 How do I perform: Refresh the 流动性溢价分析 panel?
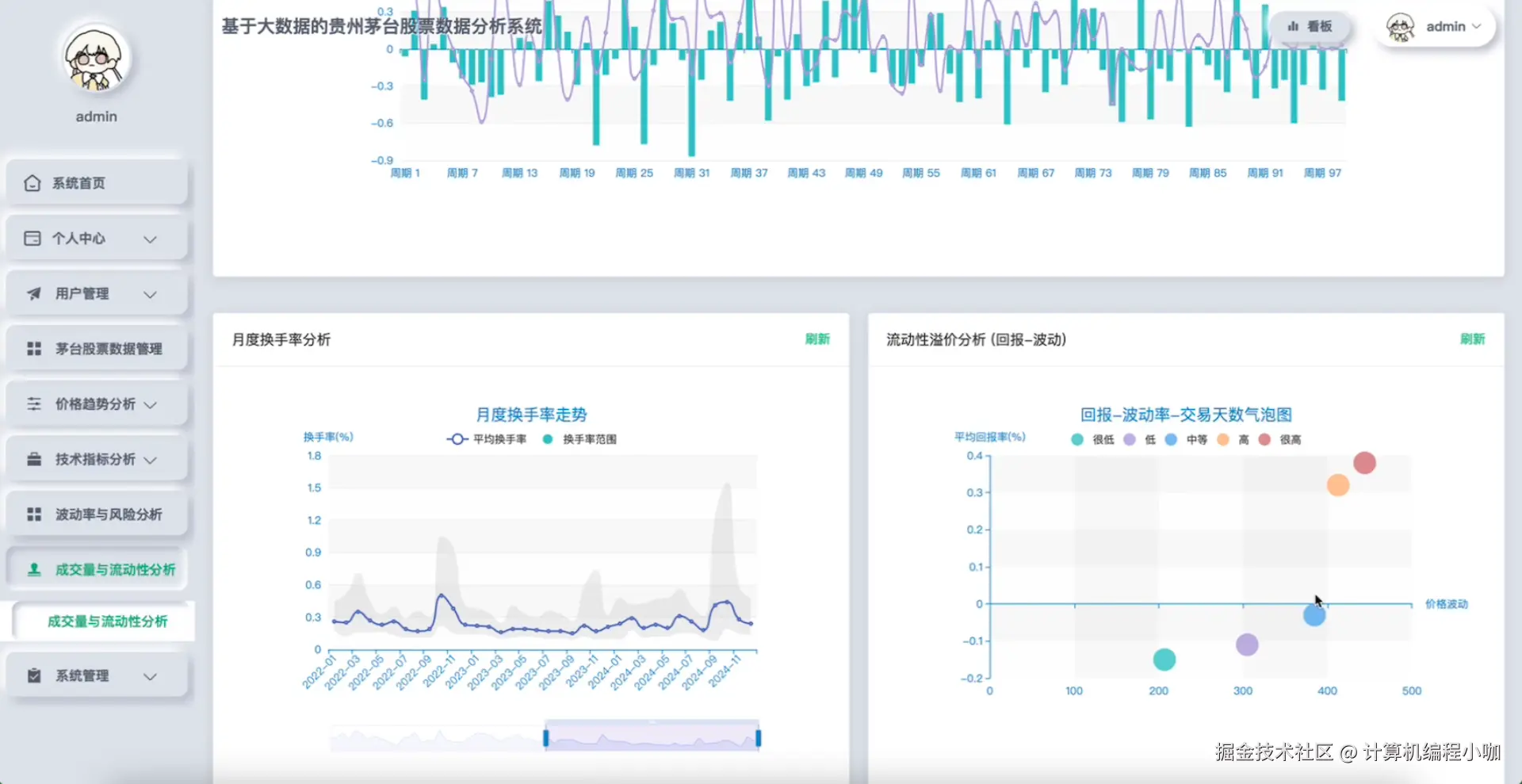[1472, 339]
